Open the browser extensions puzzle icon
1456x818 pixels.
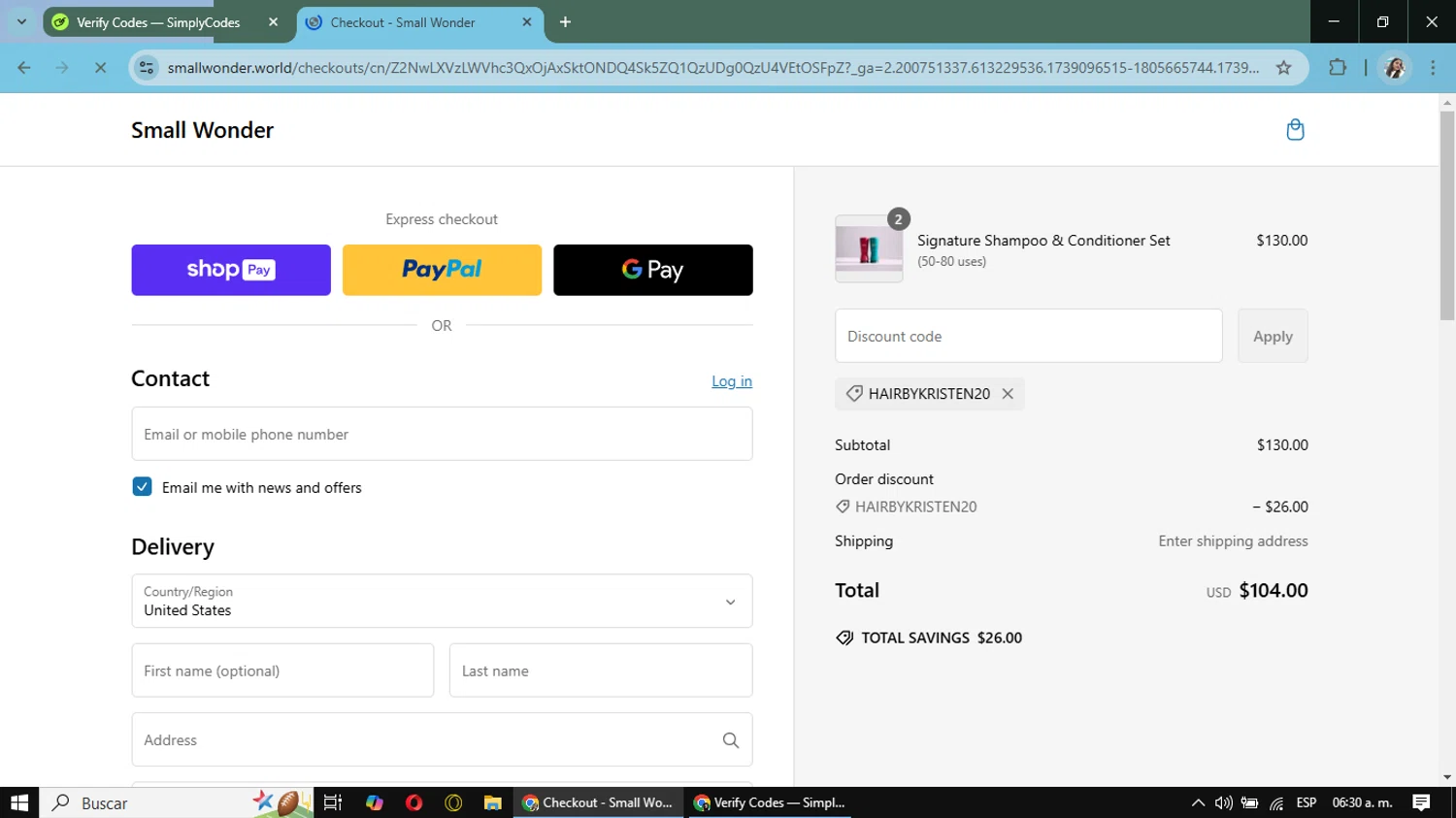pos(1338,68)
